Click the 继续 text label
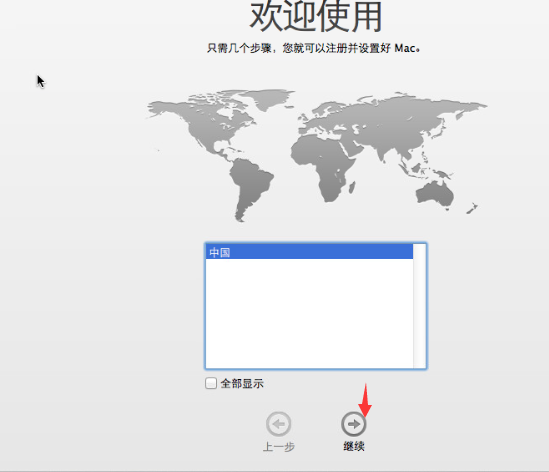The image size is (549, 472). point(354,446)
